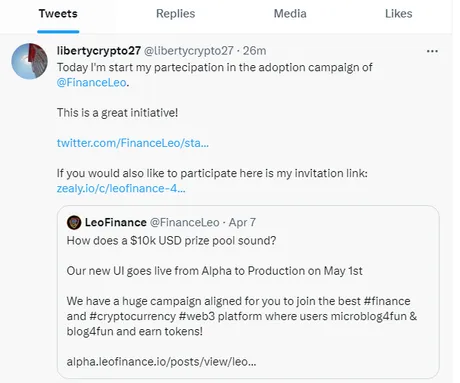Click libertycrypto27 profile avatar
The image size is (460, 383).
(29, 61)
